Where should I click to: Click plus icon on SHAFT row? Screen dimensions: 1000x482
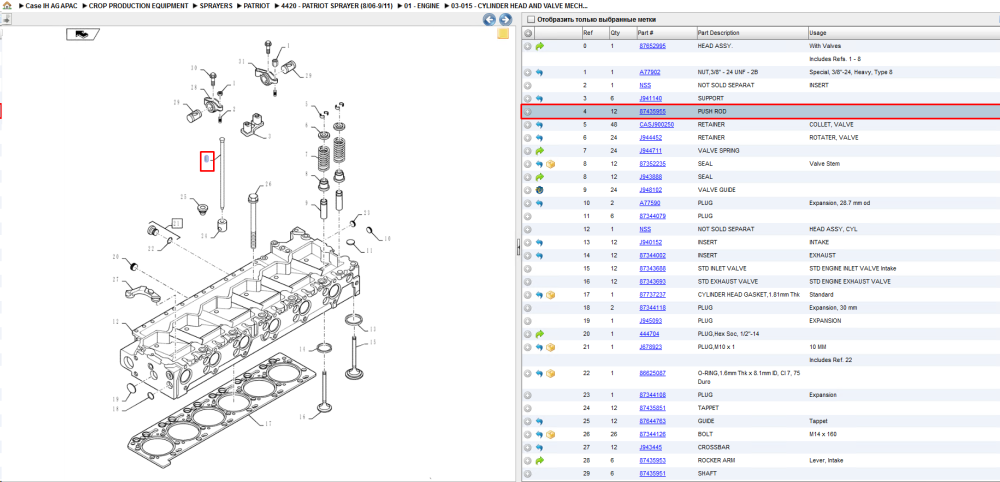click(x=528, y=473)
